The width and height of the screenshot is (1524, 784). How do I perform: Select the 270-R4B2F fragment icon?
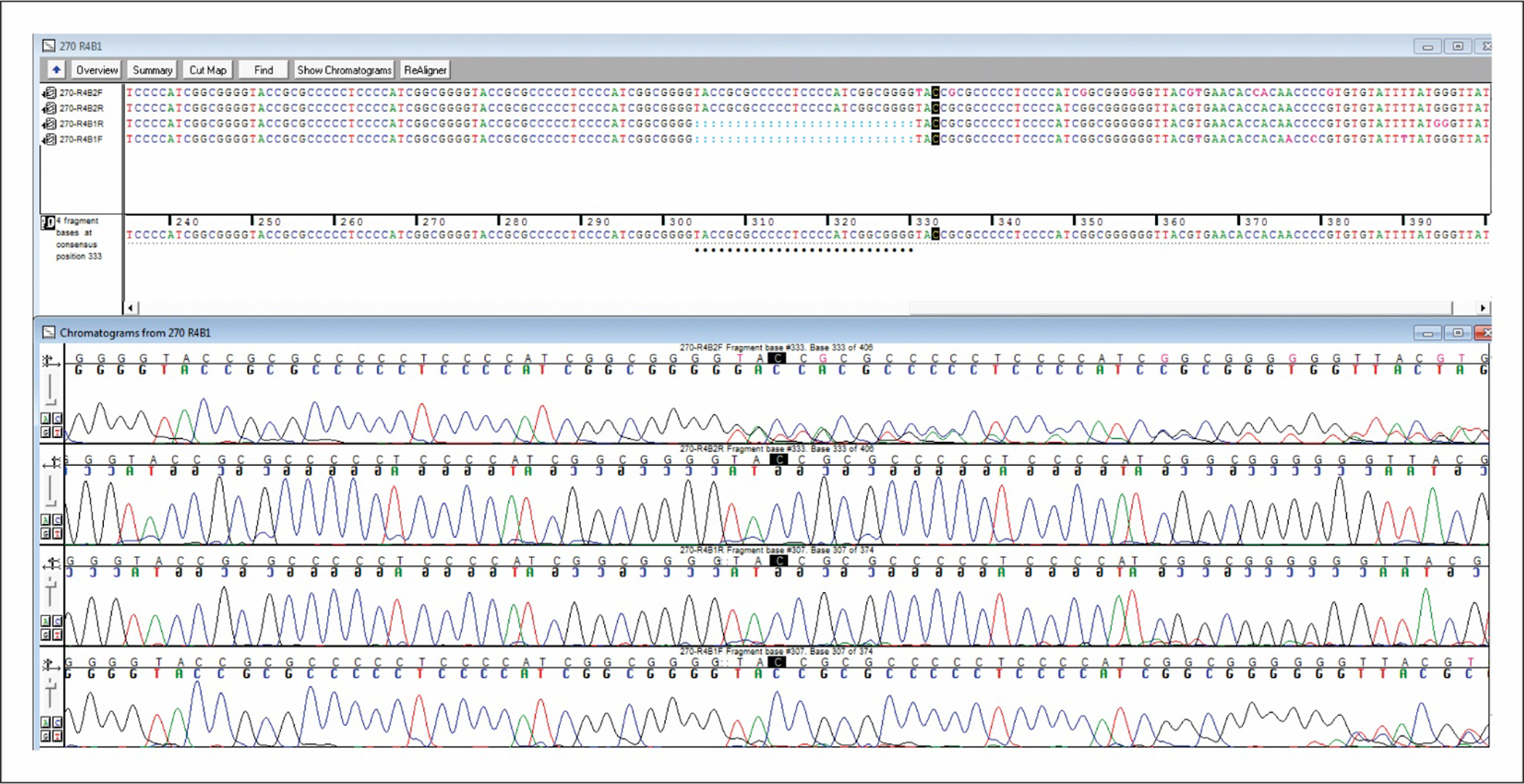pyautogui.click(x=49, y=93)
